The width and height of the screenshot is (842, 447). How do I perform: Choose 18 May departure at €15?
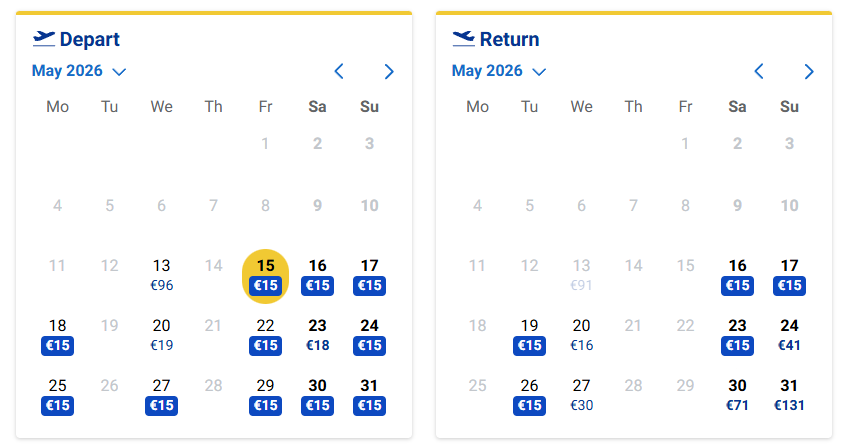click(x=57, y=336)
